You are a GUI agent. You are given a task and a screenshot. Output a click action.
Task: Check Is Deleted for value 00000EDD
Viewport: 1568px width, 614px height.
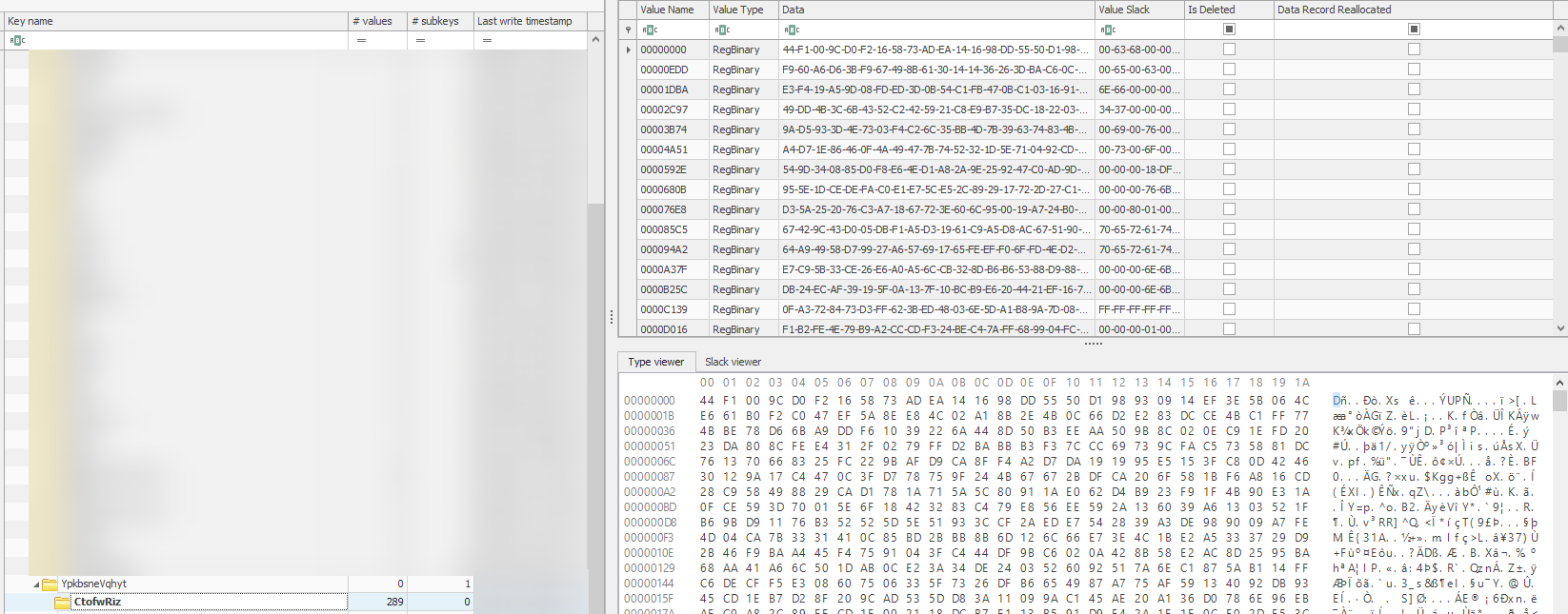(1229, 69)
